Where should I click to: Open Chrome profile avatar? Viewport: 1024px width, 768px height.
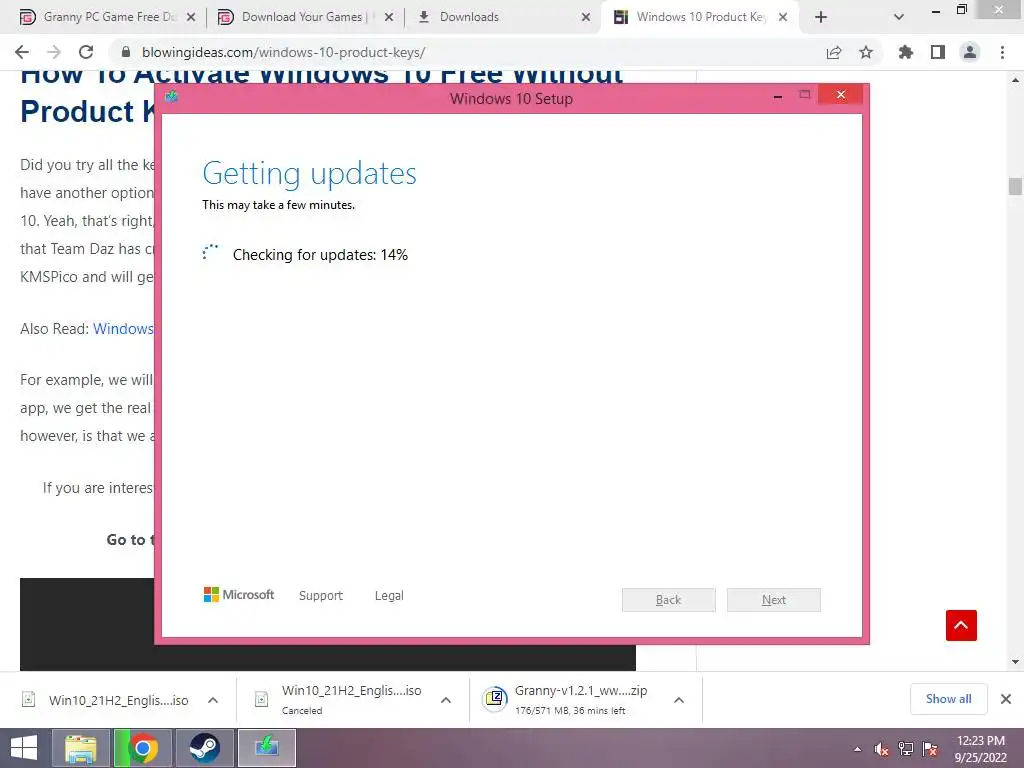click(970, 52)
